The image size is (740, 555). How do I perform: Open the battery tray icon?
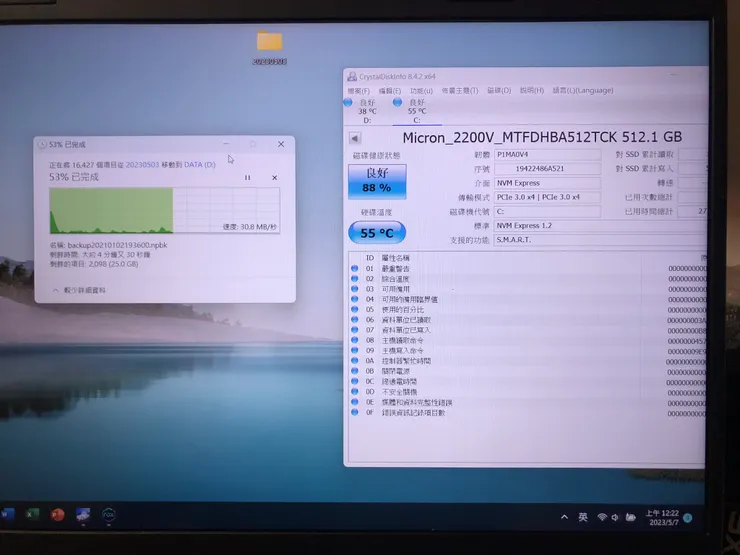tap(631, 518)
